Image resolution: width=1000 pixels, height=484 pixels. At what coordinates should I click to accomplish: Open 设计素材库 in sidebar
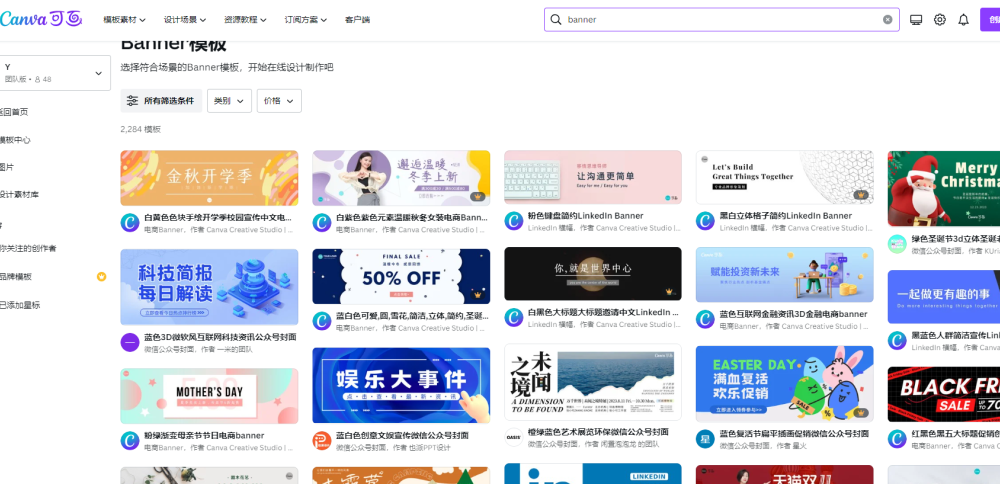pos(19,195)
